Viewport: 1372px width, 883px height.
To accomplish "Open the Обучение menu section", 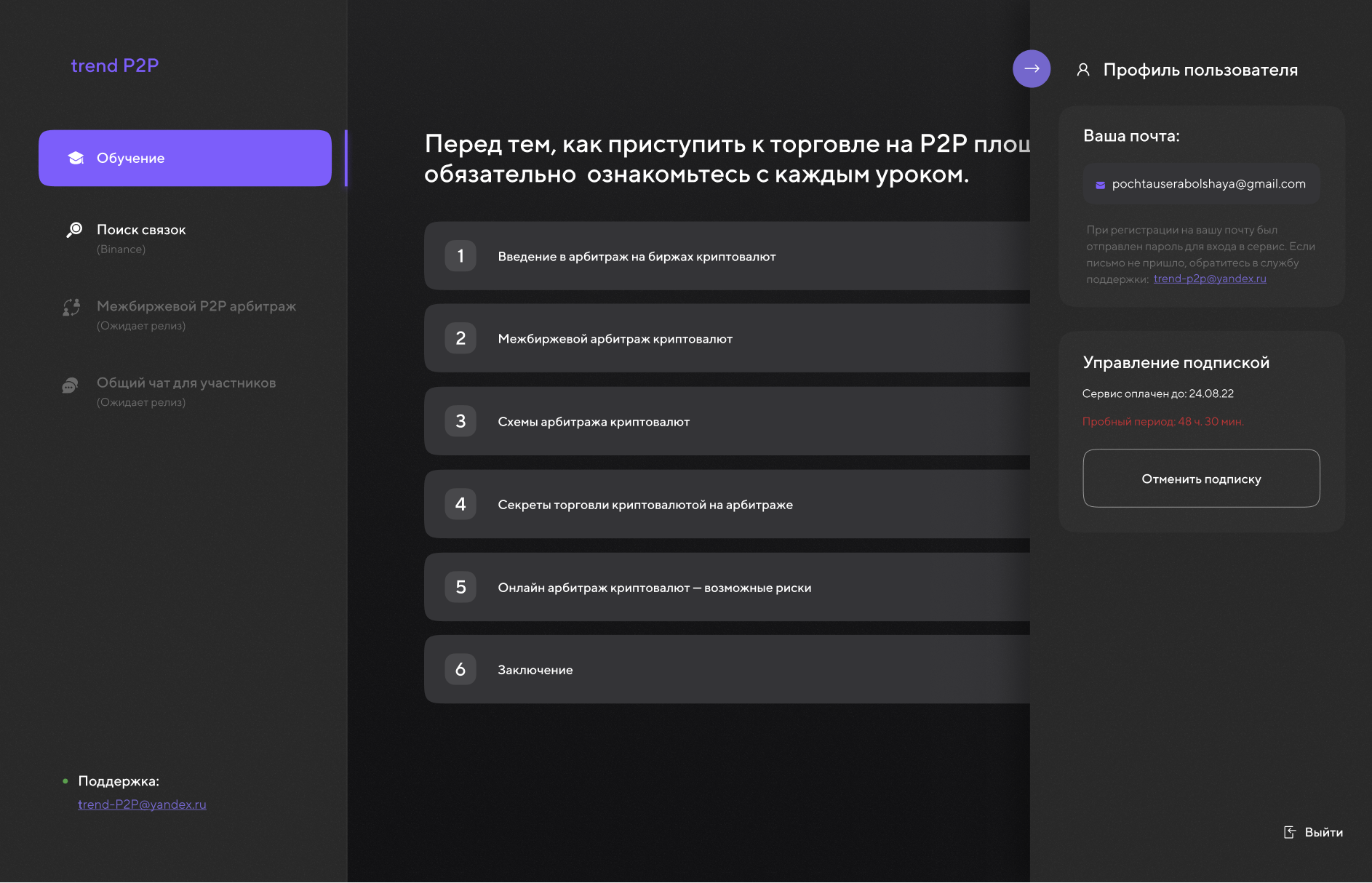I will (x=185, y=158).
